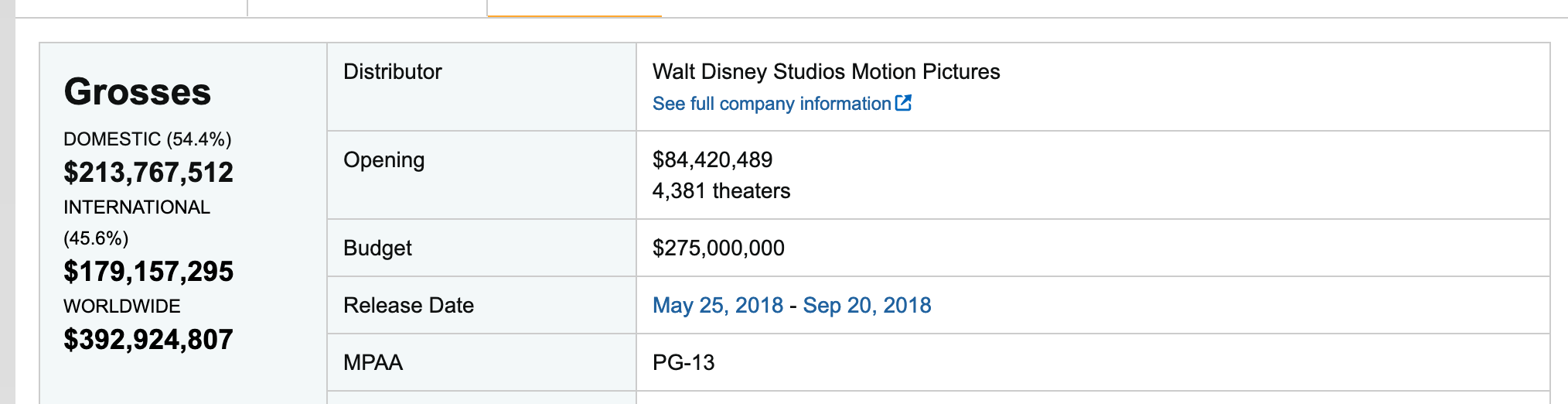Click the worldwide gross $392,924,807
The image size is (1568, 404).
(x=148, y=339)
